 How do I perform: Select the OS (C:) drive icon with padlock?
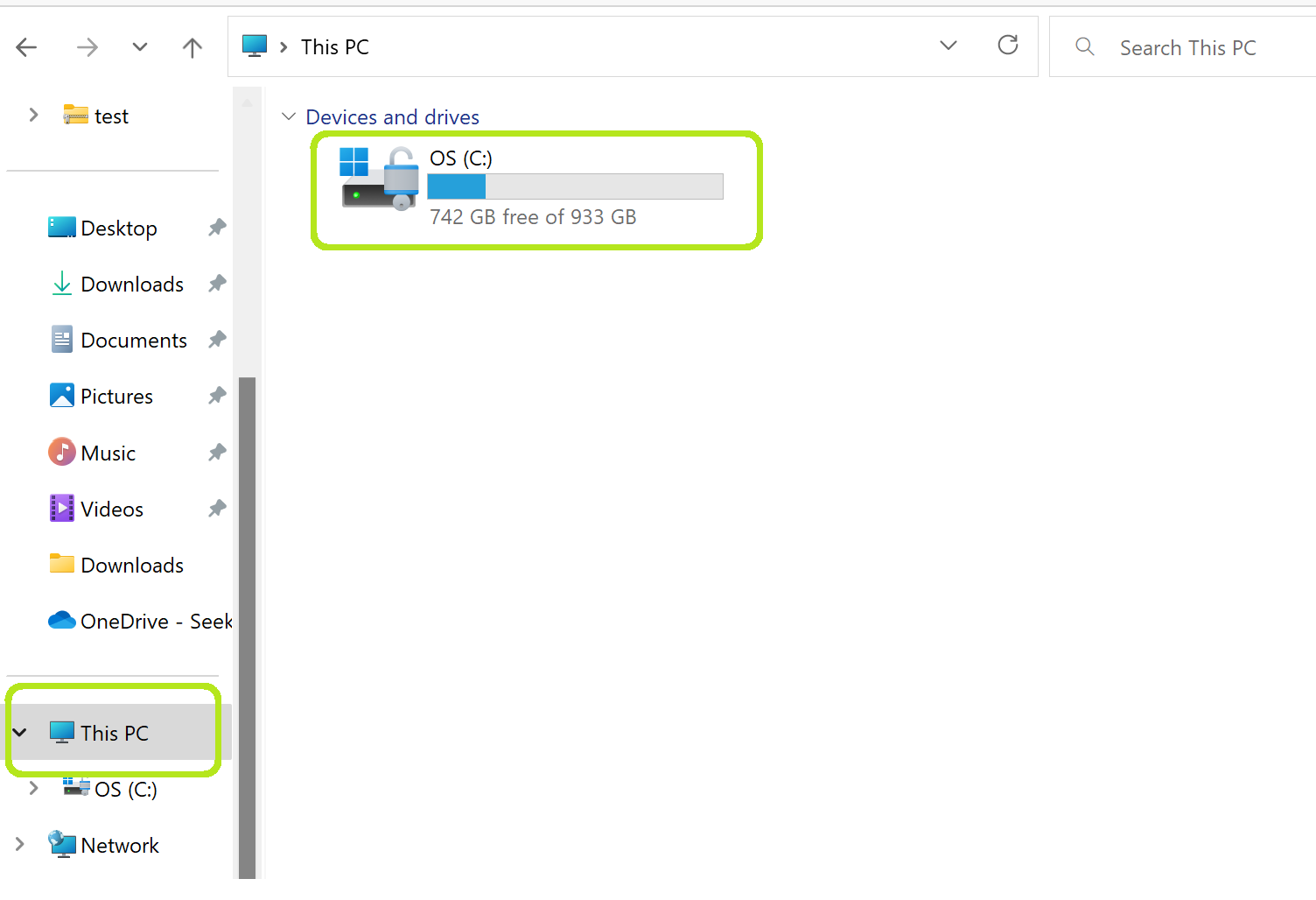379,179
